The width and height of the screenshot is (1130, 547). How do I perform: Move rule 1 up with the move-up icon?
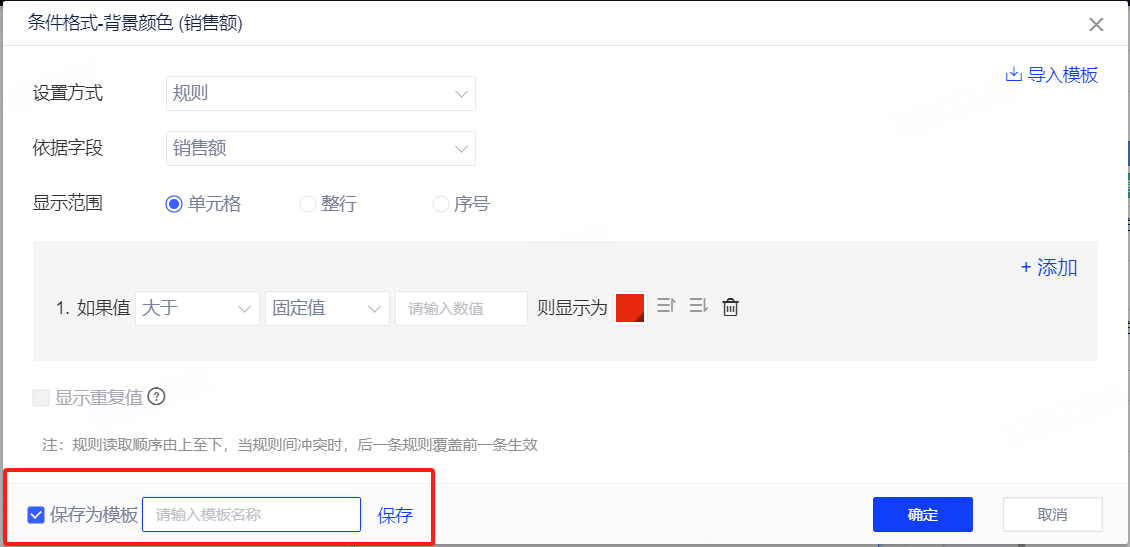point(667,307)
